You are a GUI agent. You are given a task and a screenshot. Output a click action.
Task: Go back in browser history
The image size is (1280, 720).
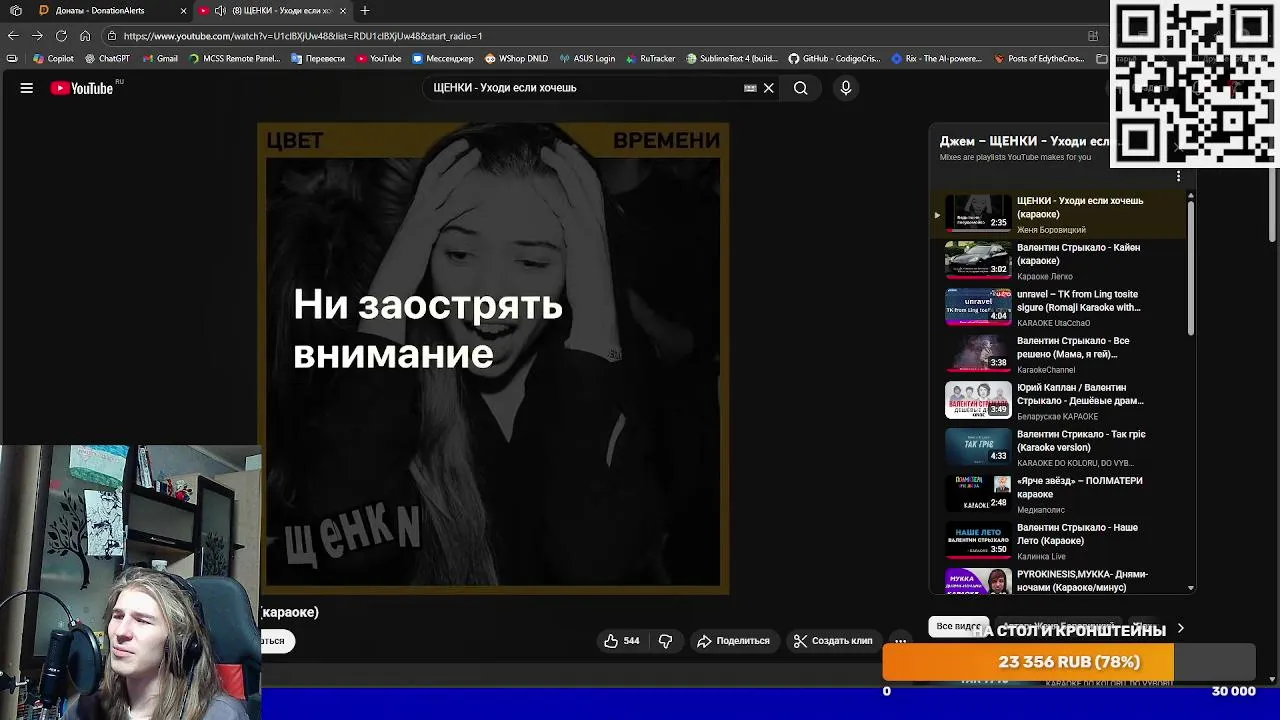pos(13,36)
